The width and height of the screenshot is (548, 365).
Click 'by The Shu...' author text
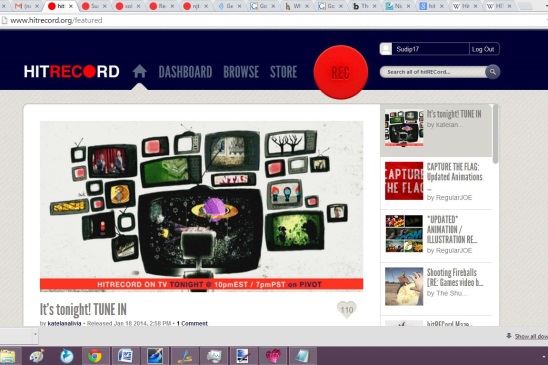[447, 293]
